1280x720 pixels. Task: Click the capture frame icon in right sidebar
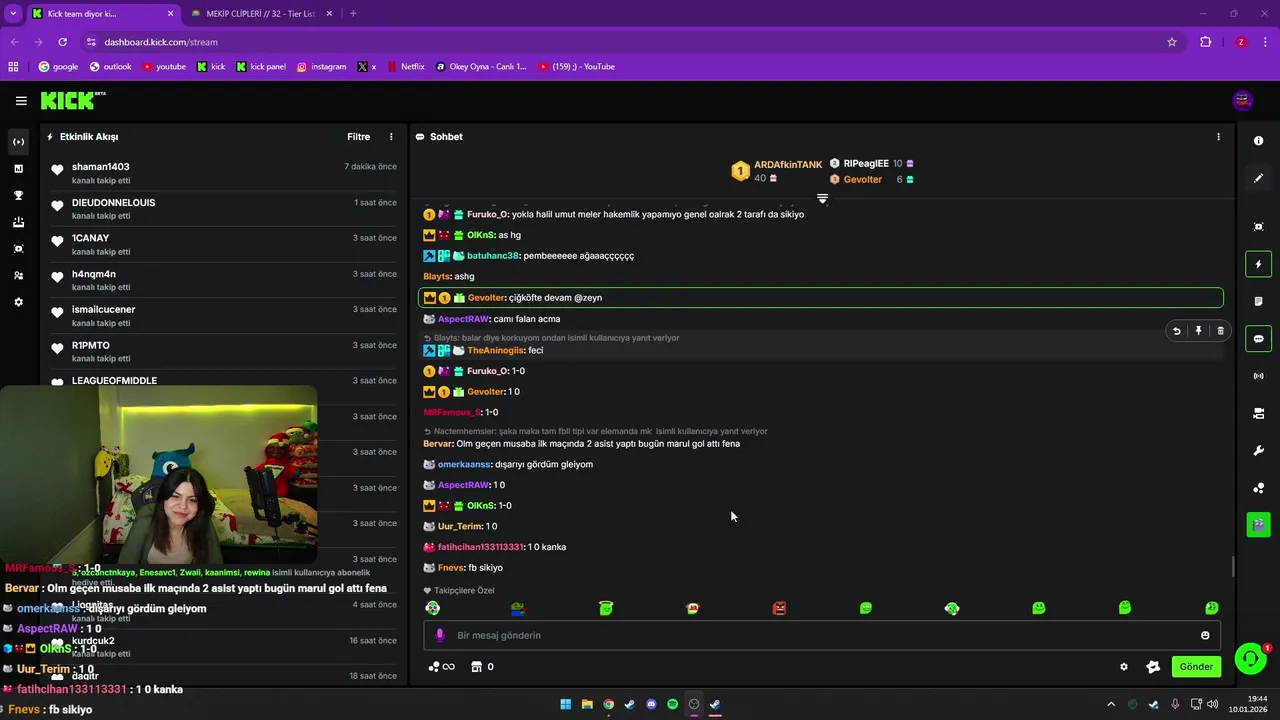coord(1258,227)
